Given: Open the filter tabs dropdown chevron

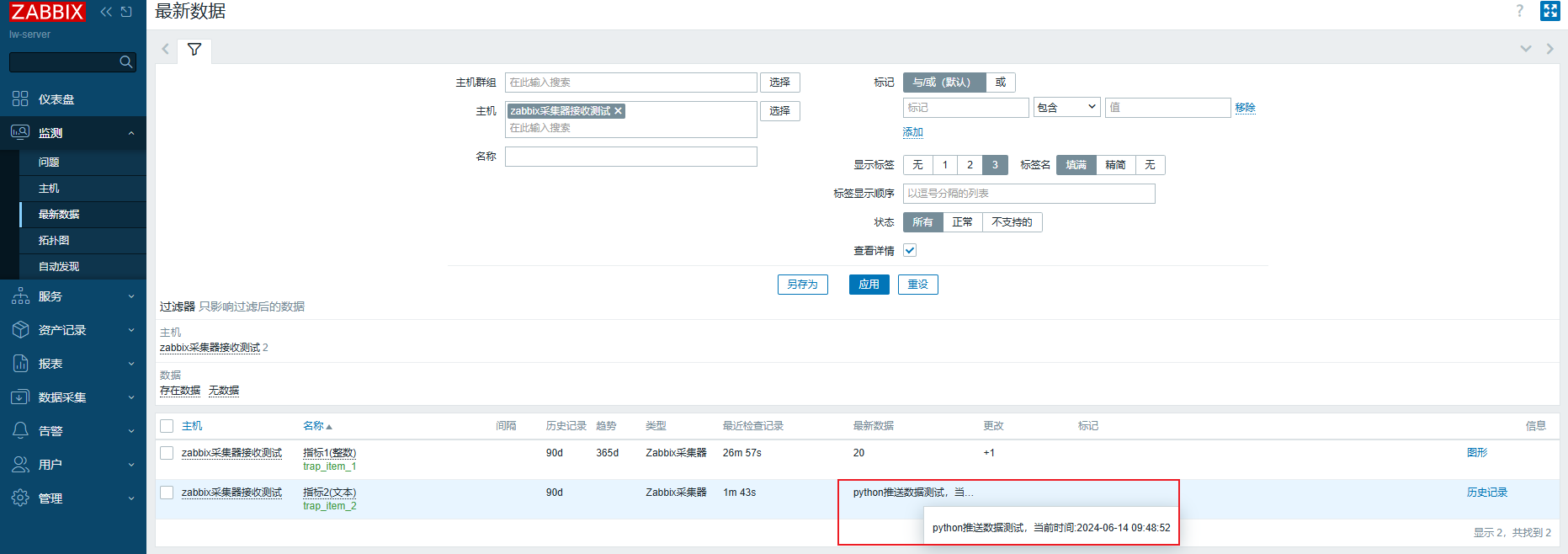Looking at the screenshot, I should click(x=1525, y=49).
